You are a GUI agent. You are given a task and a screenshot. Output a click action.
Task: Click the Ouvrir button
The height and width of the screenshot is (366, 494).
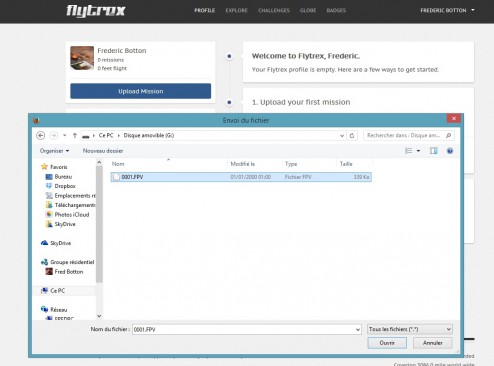(387, 343)
